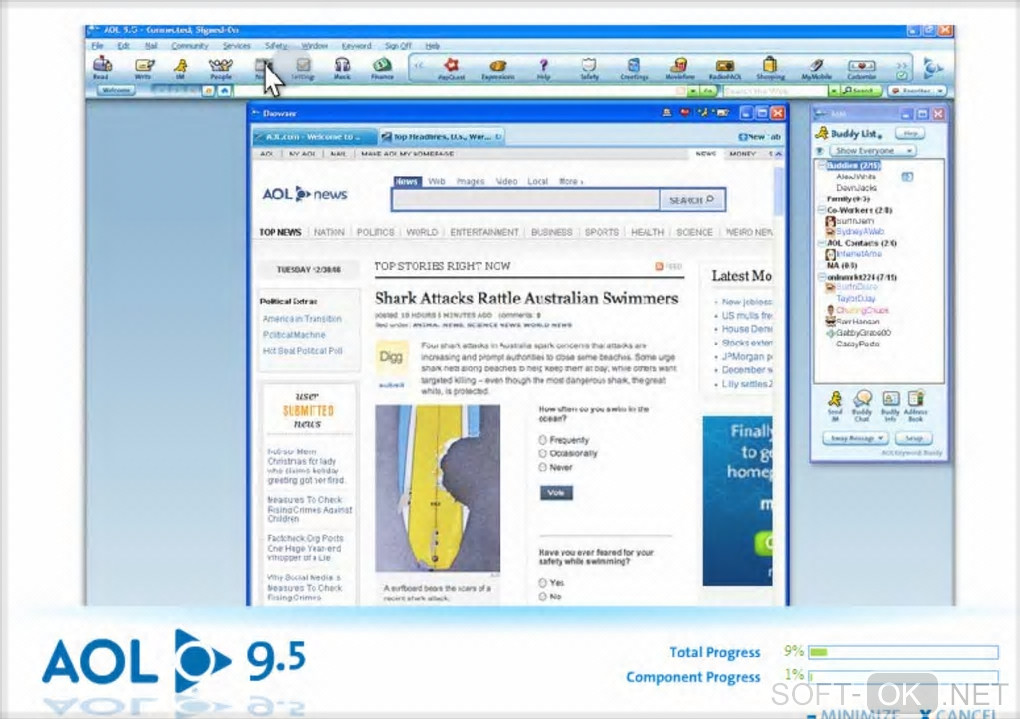Select Yes for the safety poll
1020x719 pixels.
click(543, 582)
